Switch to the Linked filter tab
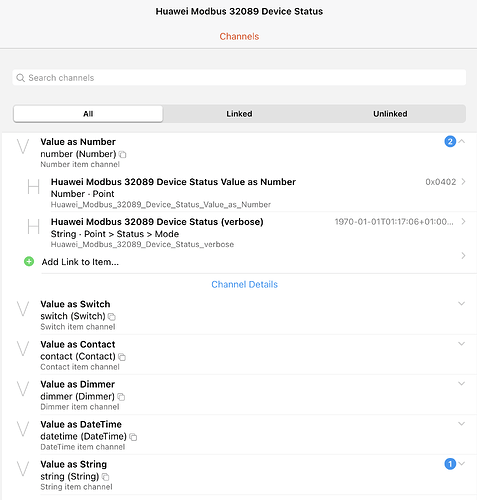The image size is (477, 500). [x=239, y=114]
